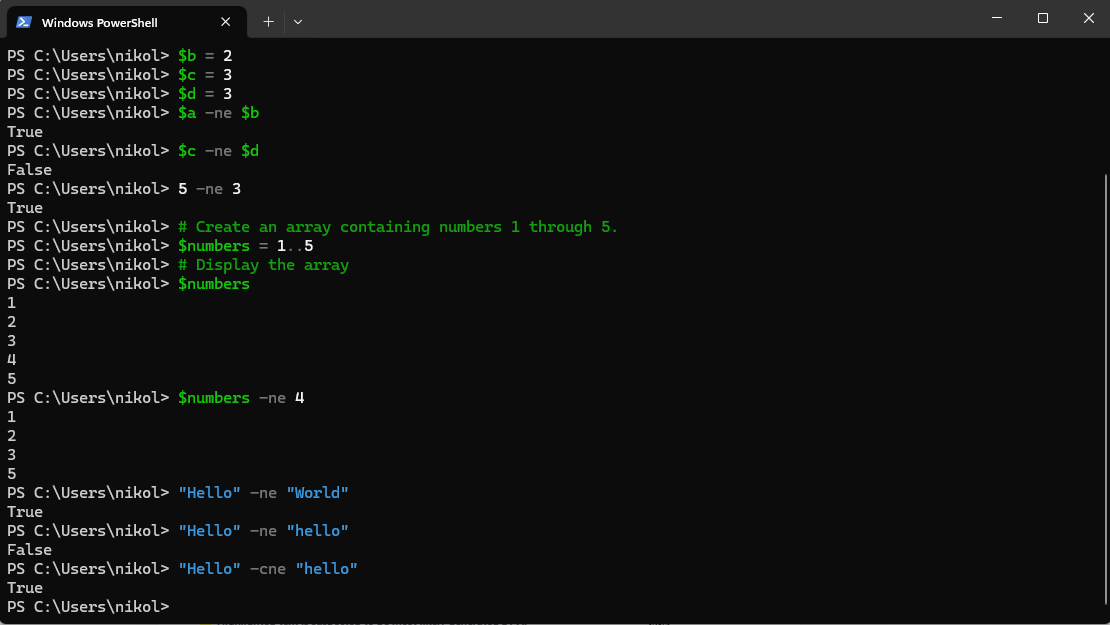Click the True output under 5 -ne 3
The width and height of the screenshot is (1110, 625).
25,208
